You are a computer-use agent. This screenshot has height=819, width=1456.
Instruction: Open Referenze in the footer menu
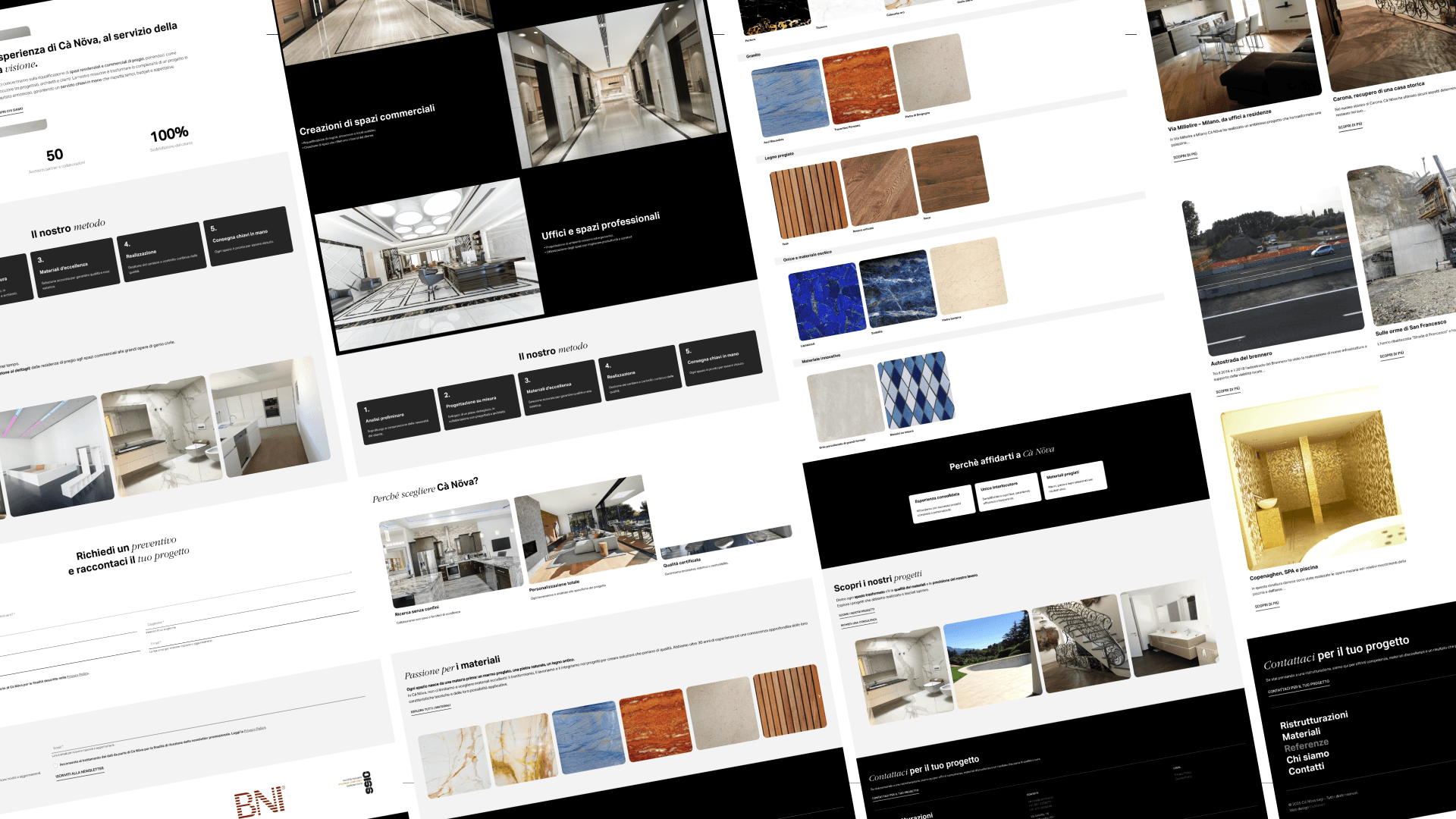click(1306, 745)
